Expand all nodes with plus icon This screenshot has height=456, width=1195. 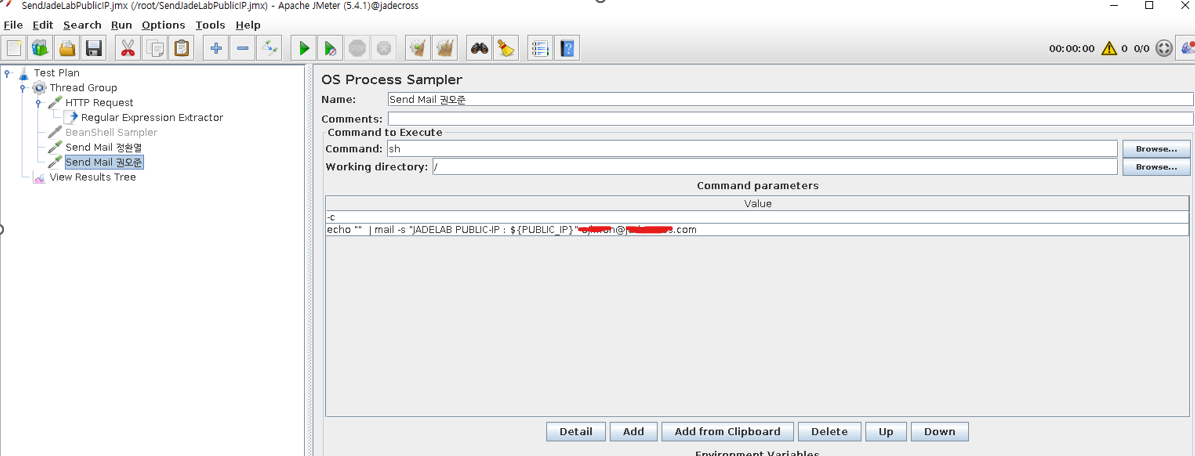click(216, 48)
